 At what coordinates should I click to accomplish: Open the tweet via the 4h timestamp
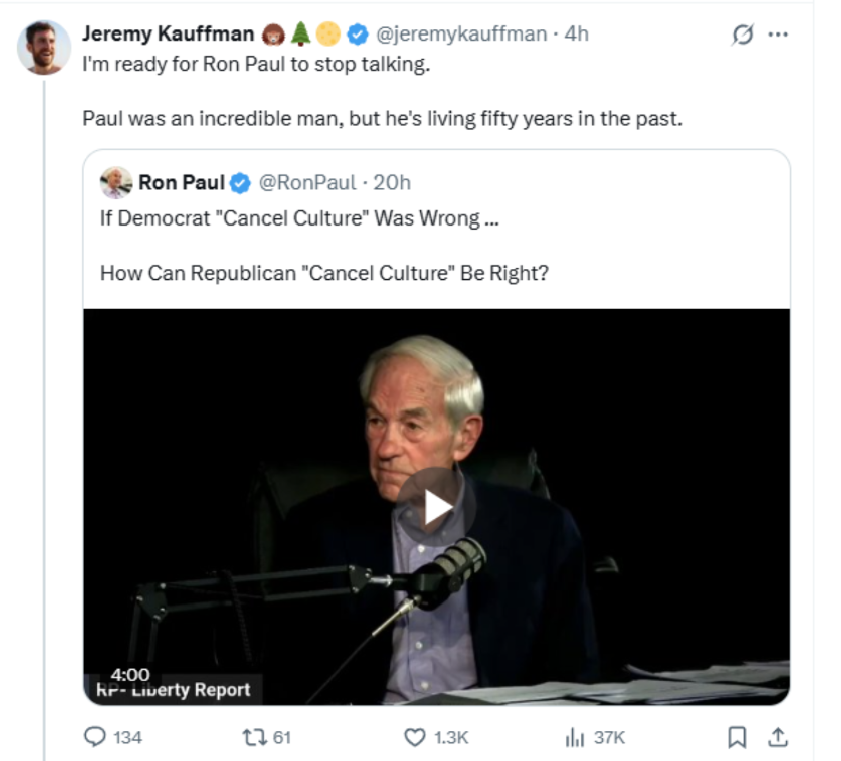tap(577, 34)
